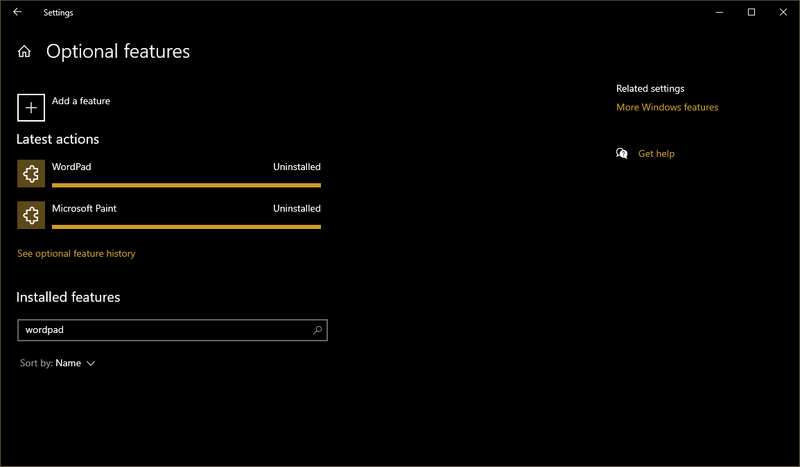Viewport: 800px width, 467px height.
Task: Click the Installed features heading
Action: point(68,297)
